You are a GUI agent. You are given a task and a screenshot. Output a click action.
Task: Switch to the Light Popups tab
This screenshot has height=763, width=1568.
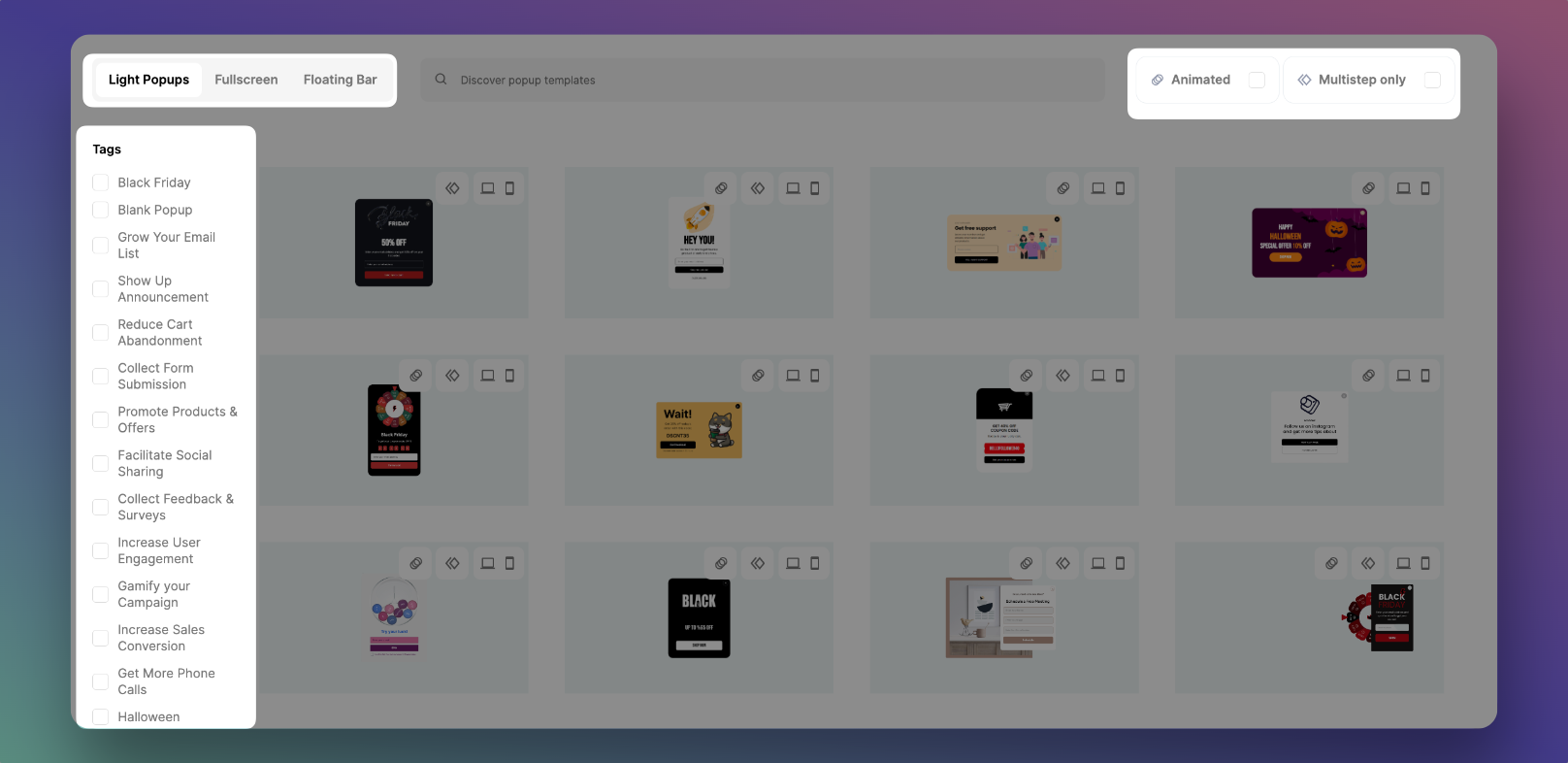(x=148, y=80)
